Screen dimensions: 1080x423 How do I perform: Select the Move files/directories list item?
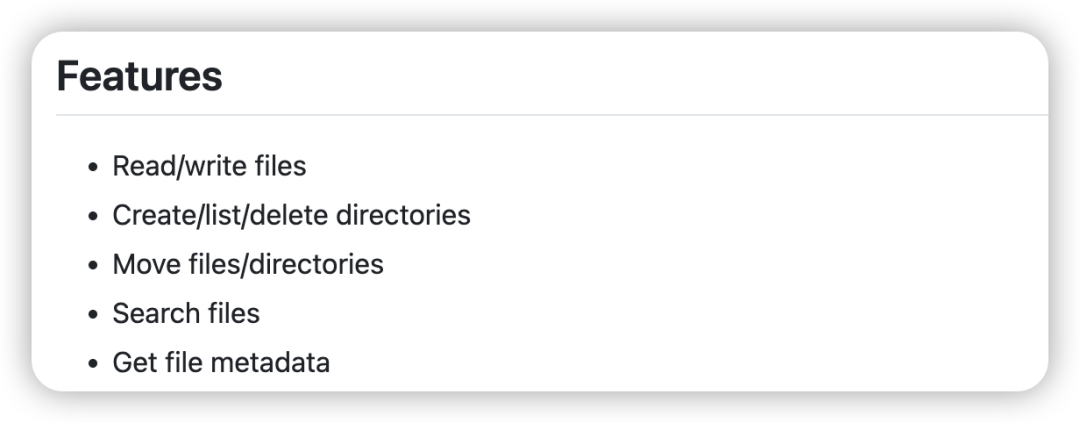pyautogui.click(x=248, y=265)
